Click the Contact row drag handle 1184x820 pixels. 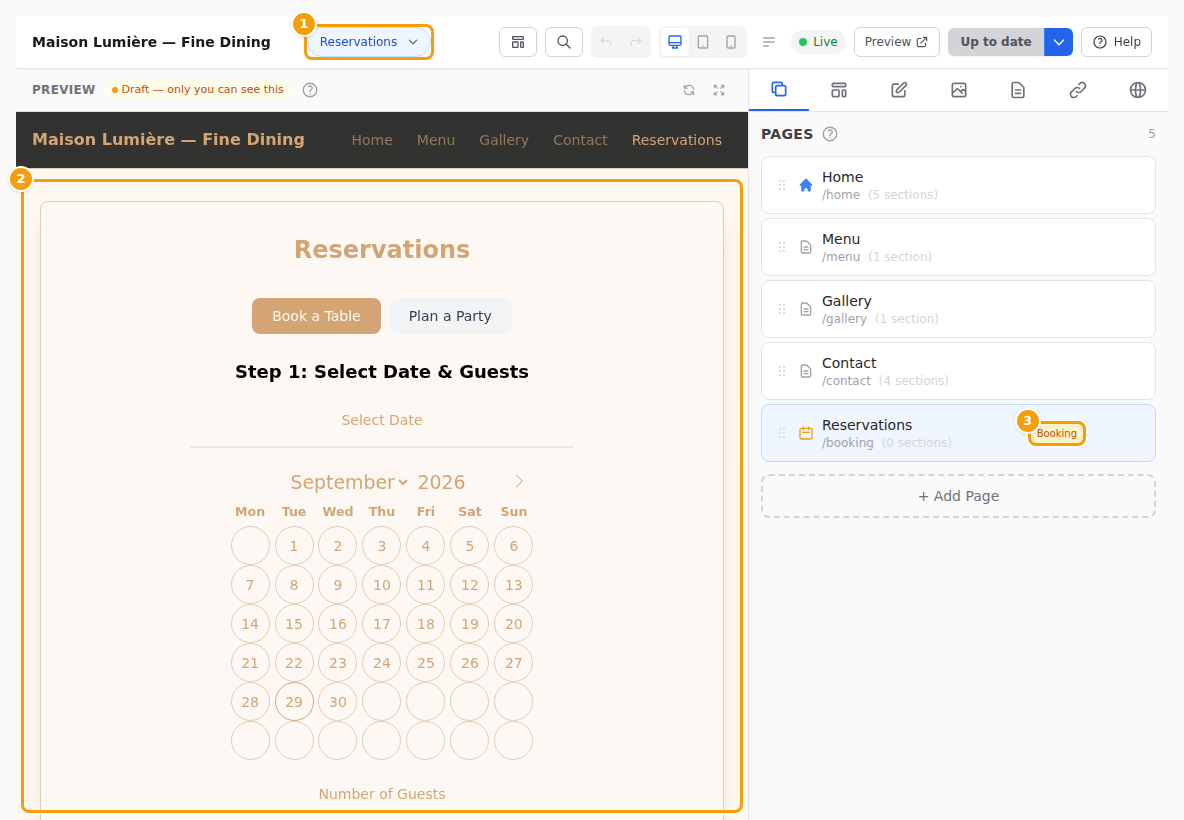pyautogui.click(x=782, y=371)
